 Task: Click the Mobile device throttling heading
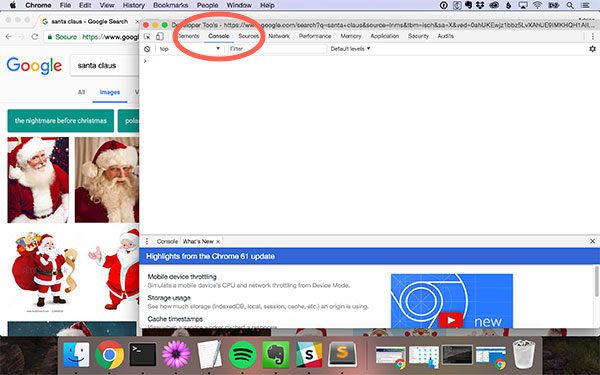(182, 276)
